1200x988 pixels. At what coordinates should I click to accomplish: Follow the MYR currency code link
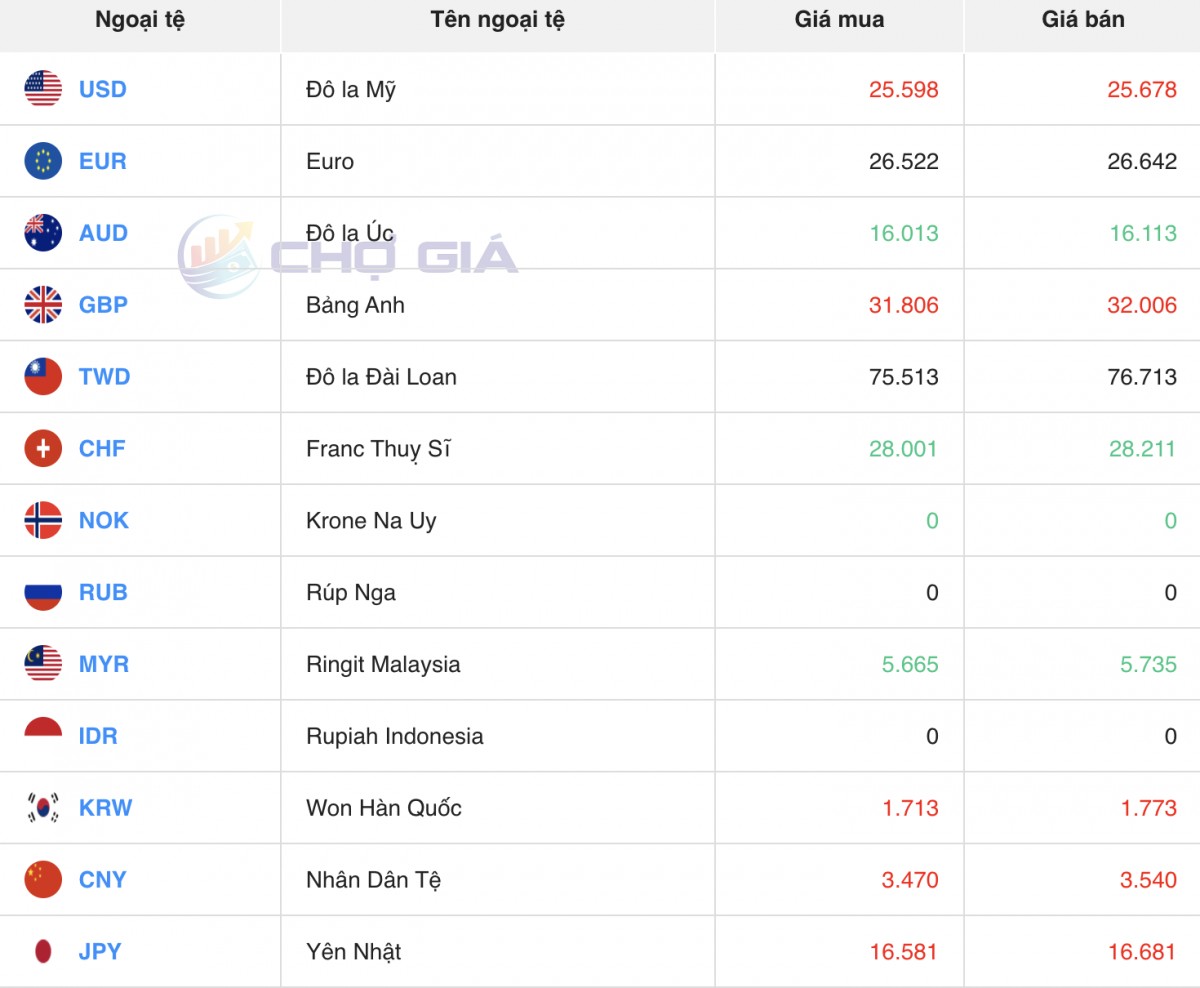coord(104,664)
